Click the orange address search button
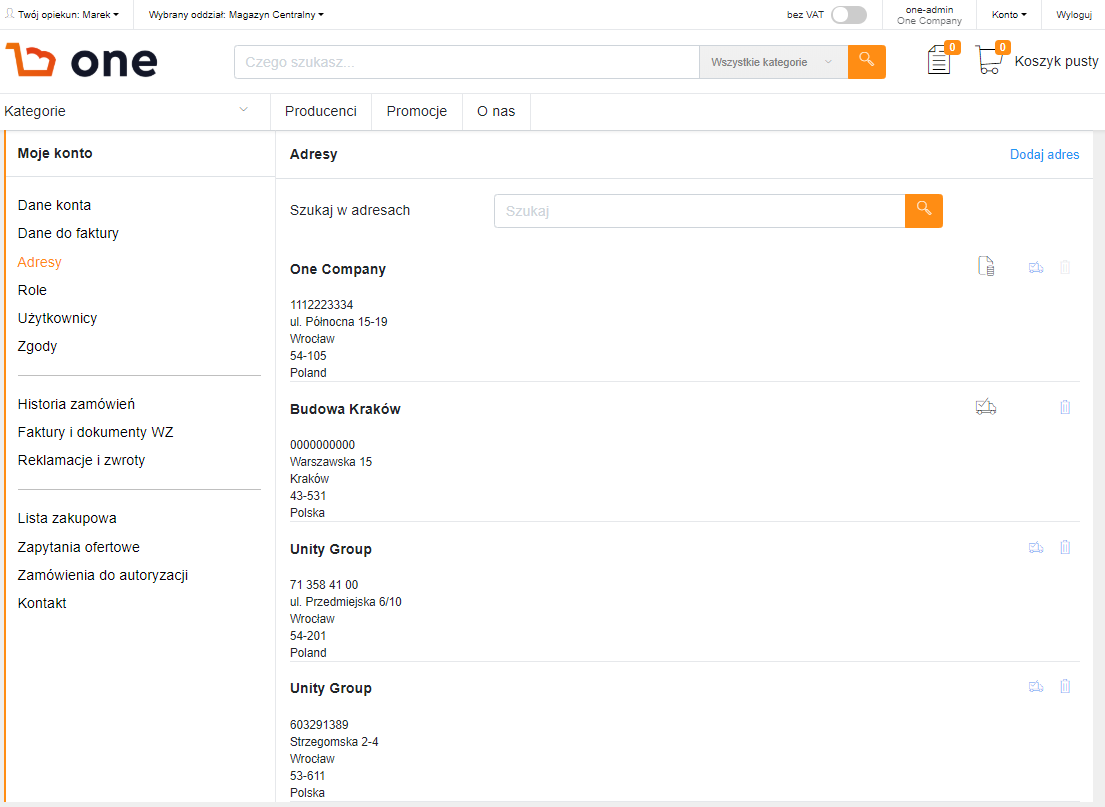 (923, 211)
